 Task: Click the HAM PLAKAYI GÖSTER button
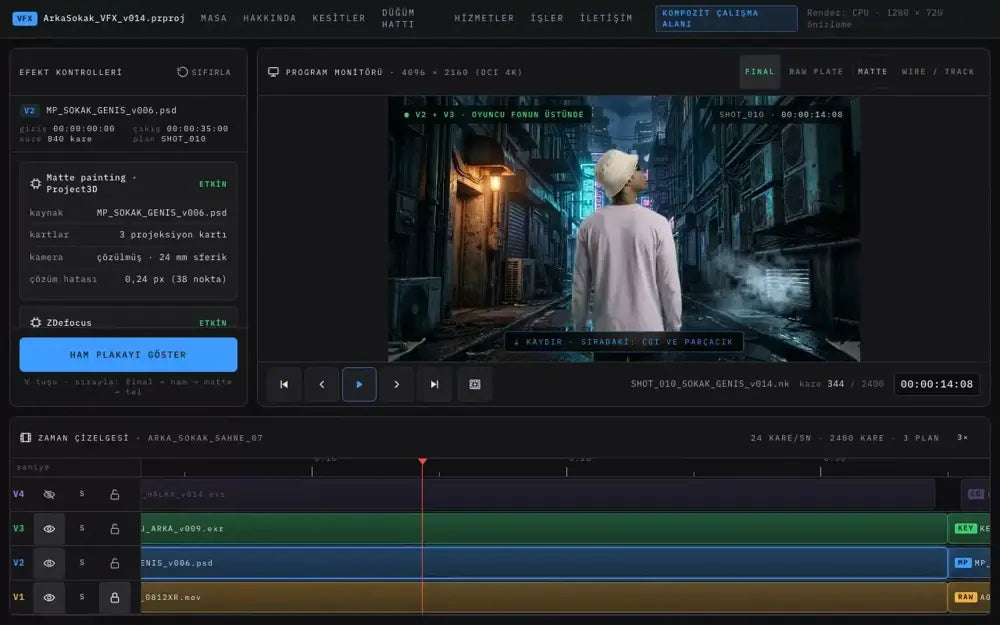[128, 355]
